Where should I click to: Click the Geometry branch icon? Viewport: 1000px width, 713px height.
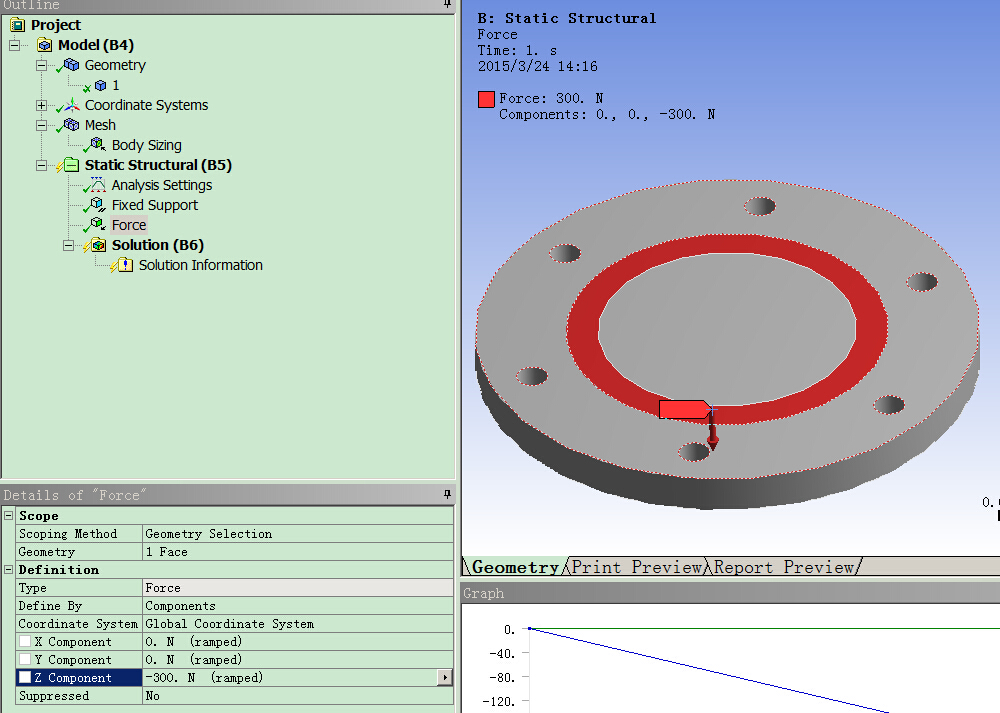[71, 65]
